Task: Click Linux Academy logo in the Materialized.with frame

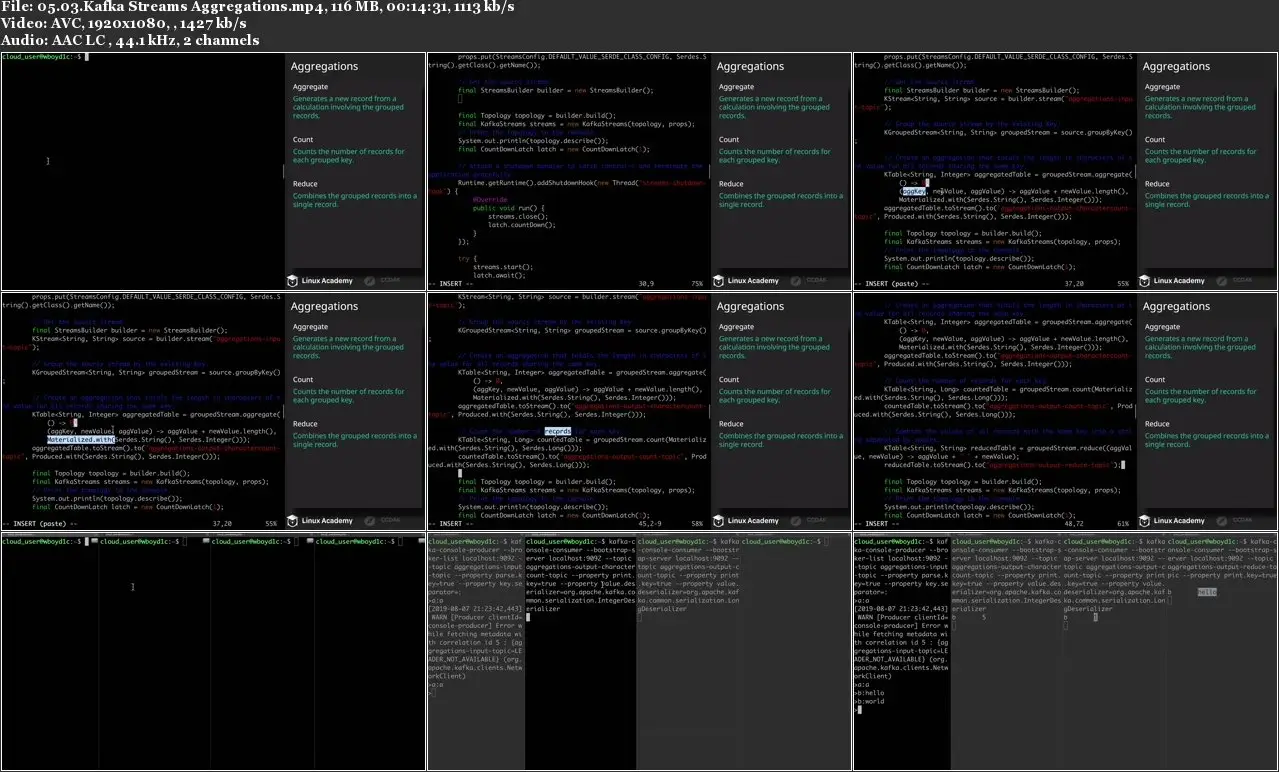Action: click(320, 521)
